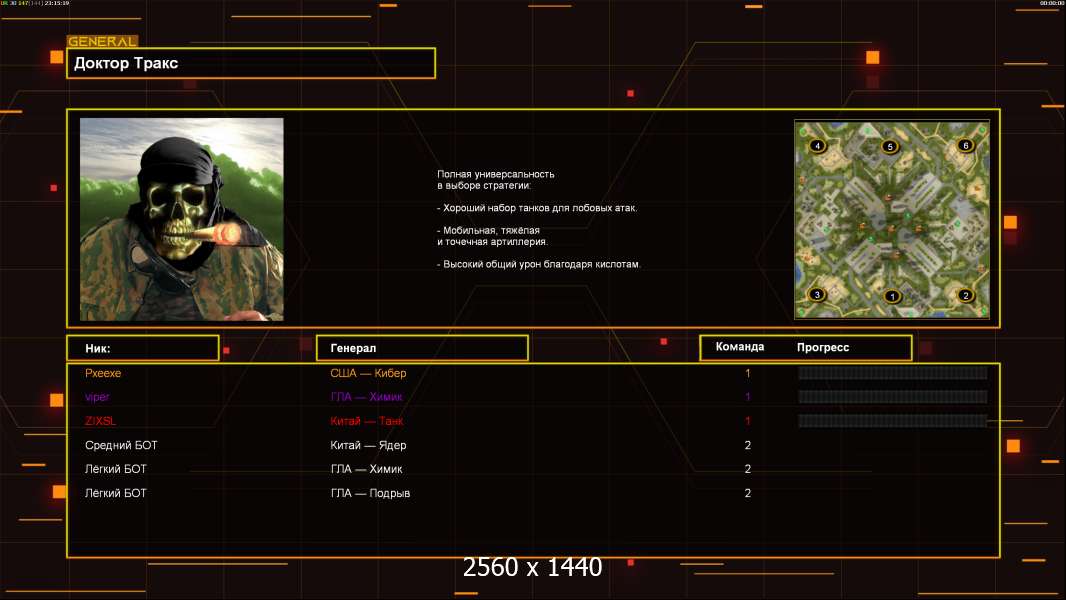1066x600 pixels.
Task: Click the skull-faced general portrait
Action: coord(181,219)
